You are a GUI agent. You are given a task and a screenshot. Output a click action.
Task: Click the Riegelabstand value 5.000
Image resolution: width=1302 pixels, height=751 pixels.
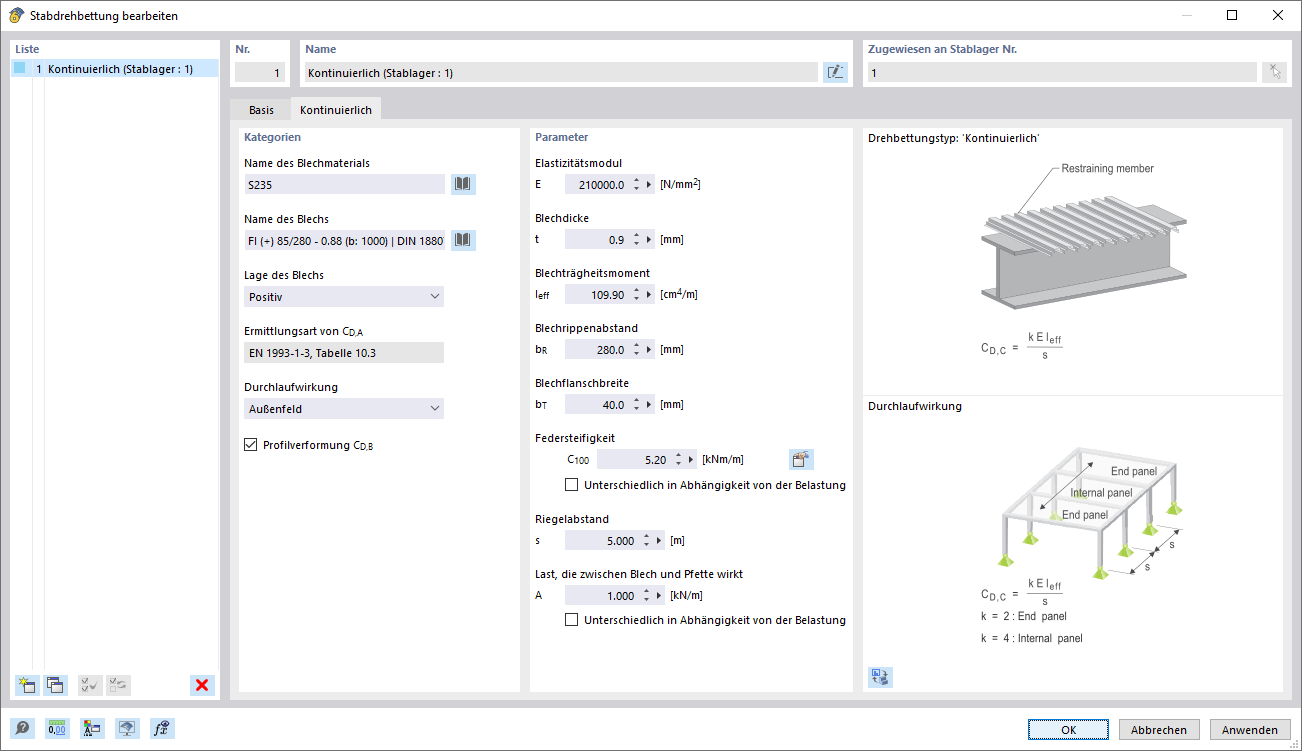coord(602,540)
